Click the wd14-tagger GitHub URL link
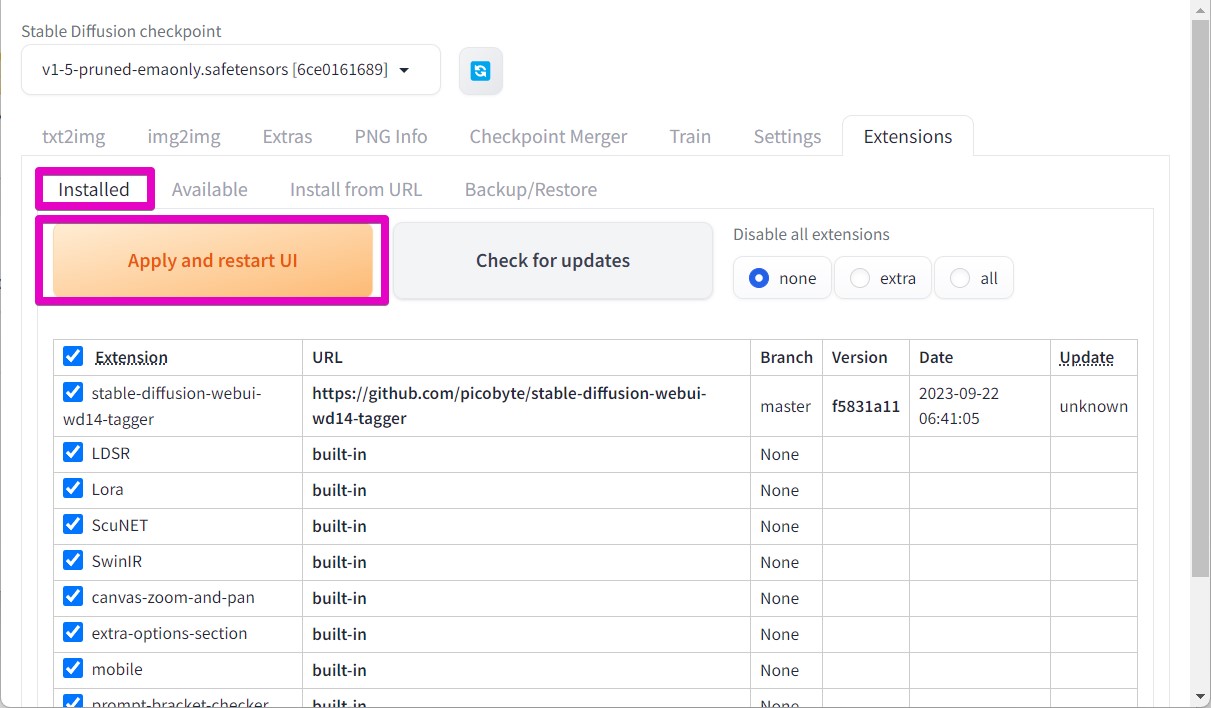Screen dimensions: 1211x708 [508, 406]
